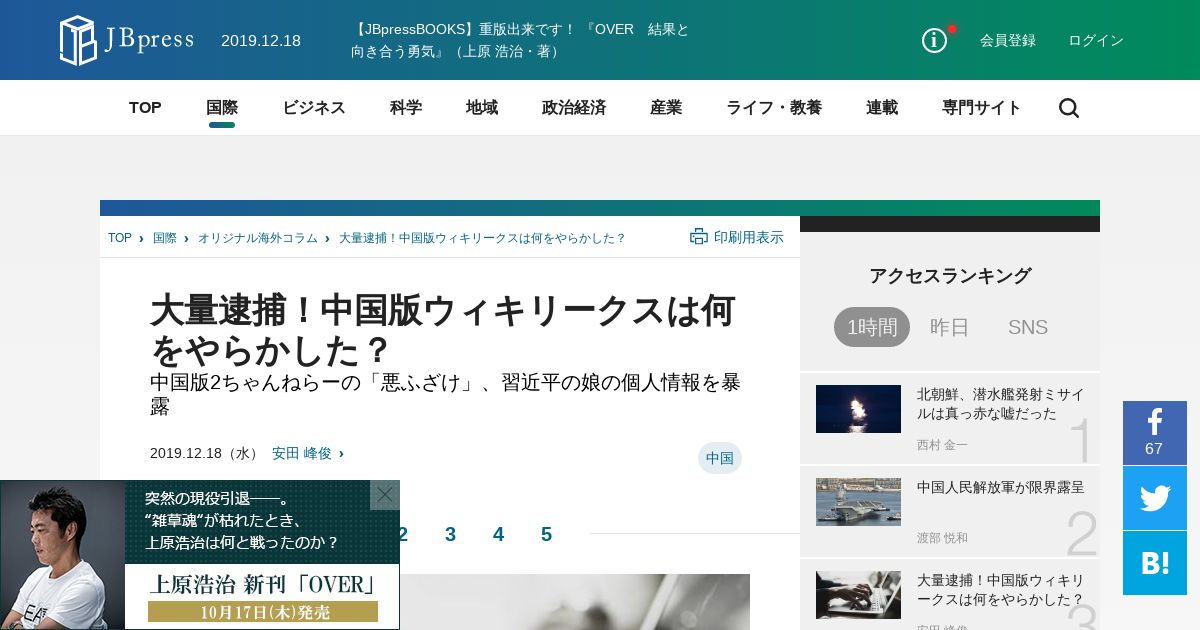Image resolution: width=1200 pixels, height=630 pixels.
Task: Open the ライフ・教養 section
Action: pos(774,108)
